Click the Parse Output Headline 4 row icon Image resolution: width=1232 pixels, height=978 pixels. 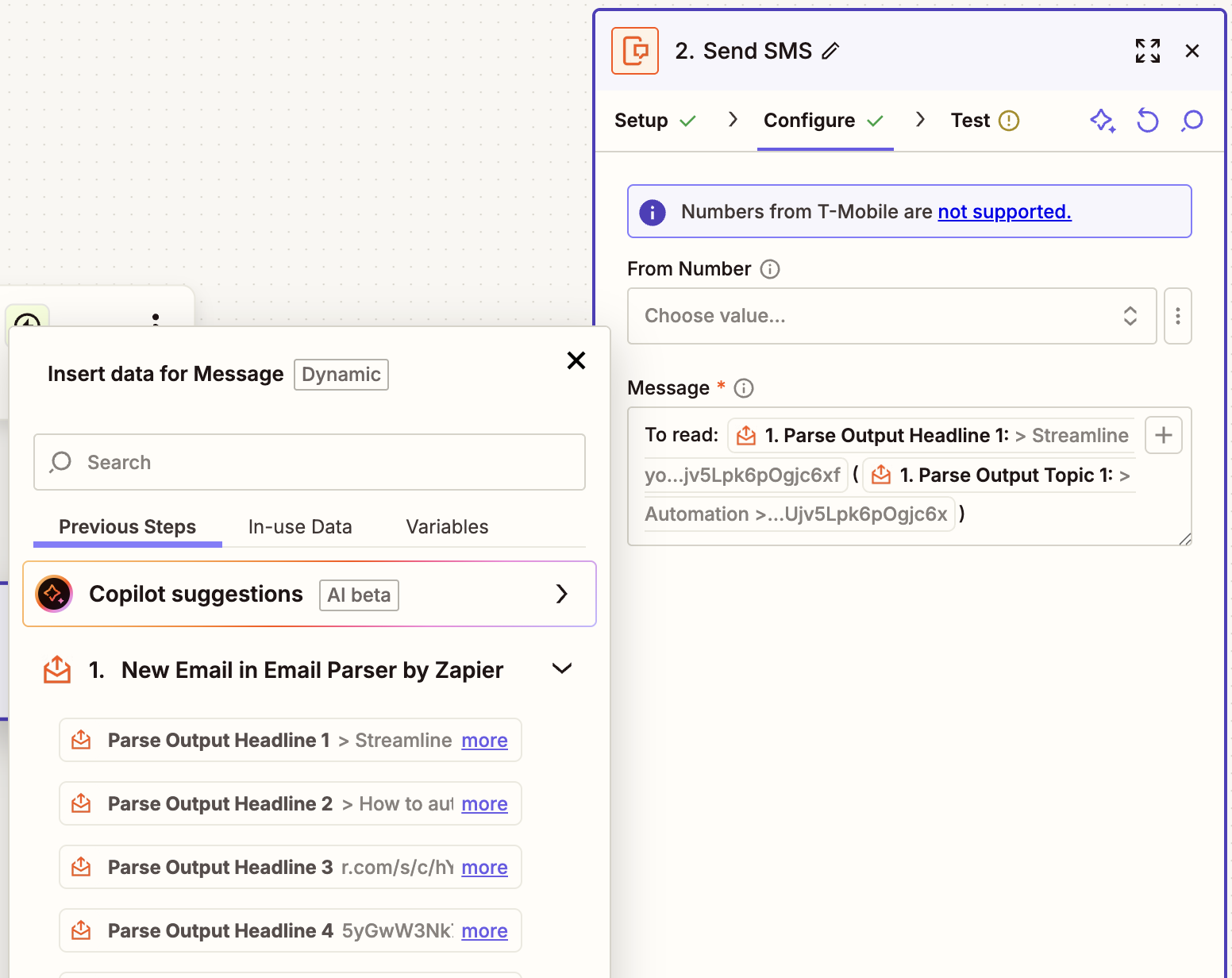click(81, 930)
